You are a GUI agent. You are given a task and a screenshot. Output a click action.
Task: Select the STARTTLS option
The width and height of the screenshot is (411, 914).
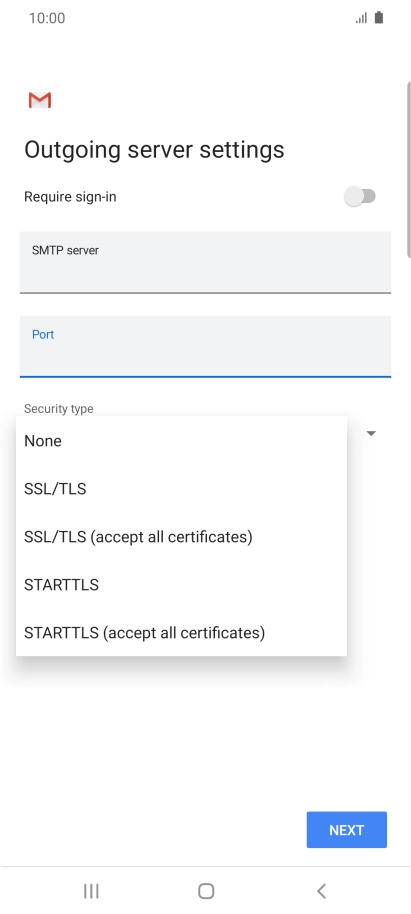tap(181, 584)
